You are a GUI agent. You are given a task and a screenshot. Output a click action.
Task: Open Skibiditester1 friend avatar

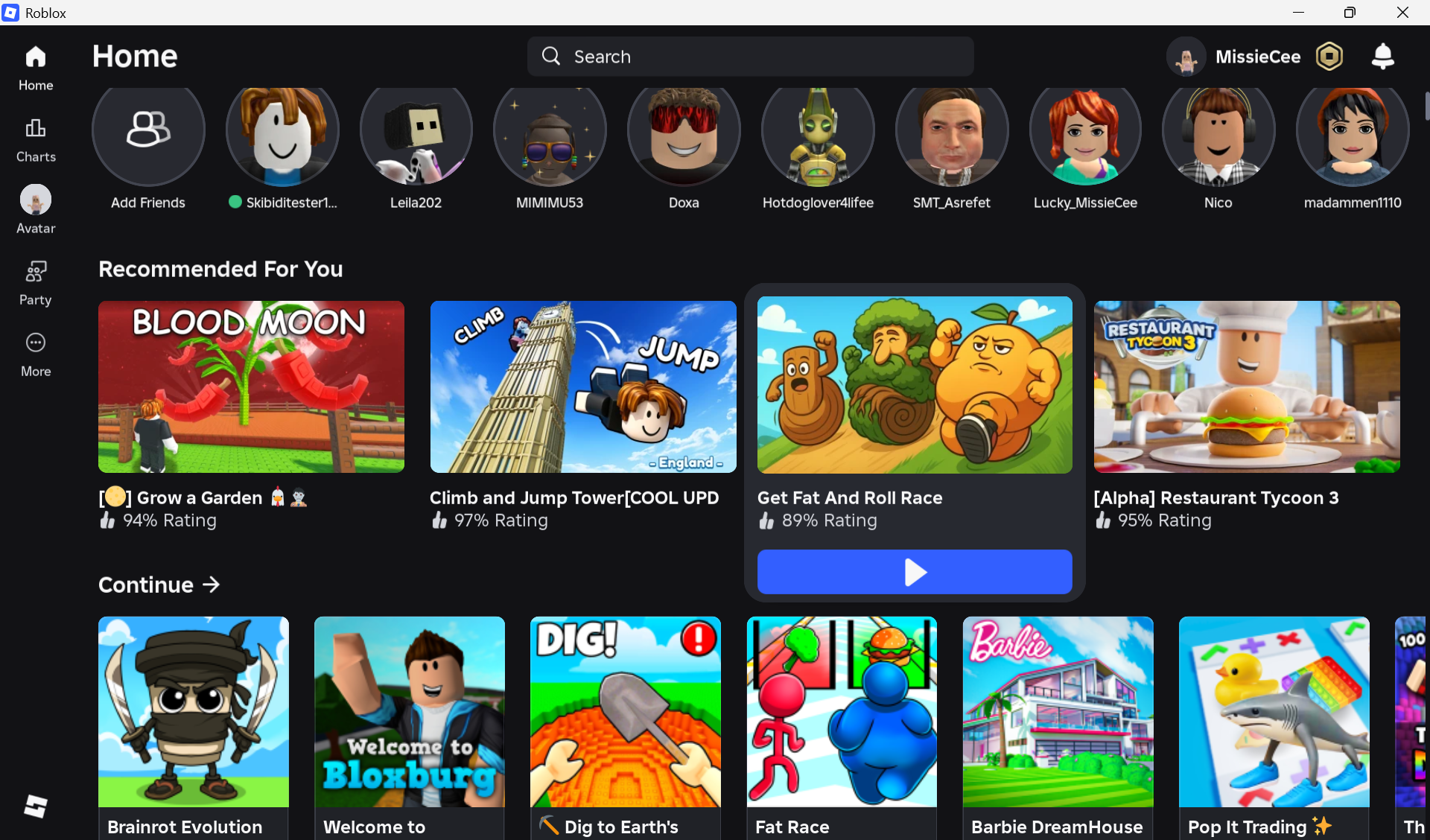point(282,133)
